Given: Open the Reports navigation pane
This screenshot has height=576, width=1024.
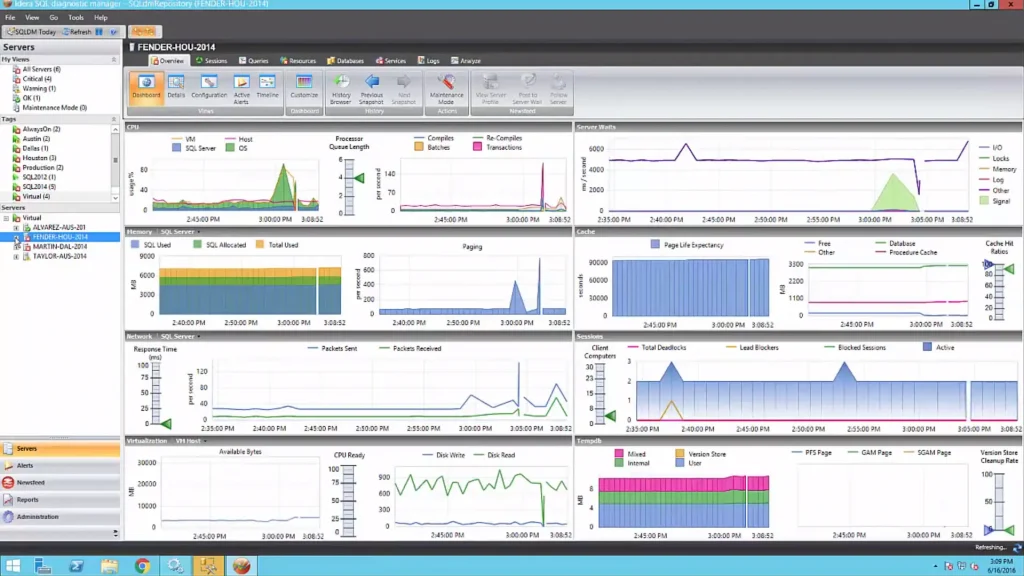Looking at the screenshot, I should [60, 500].
